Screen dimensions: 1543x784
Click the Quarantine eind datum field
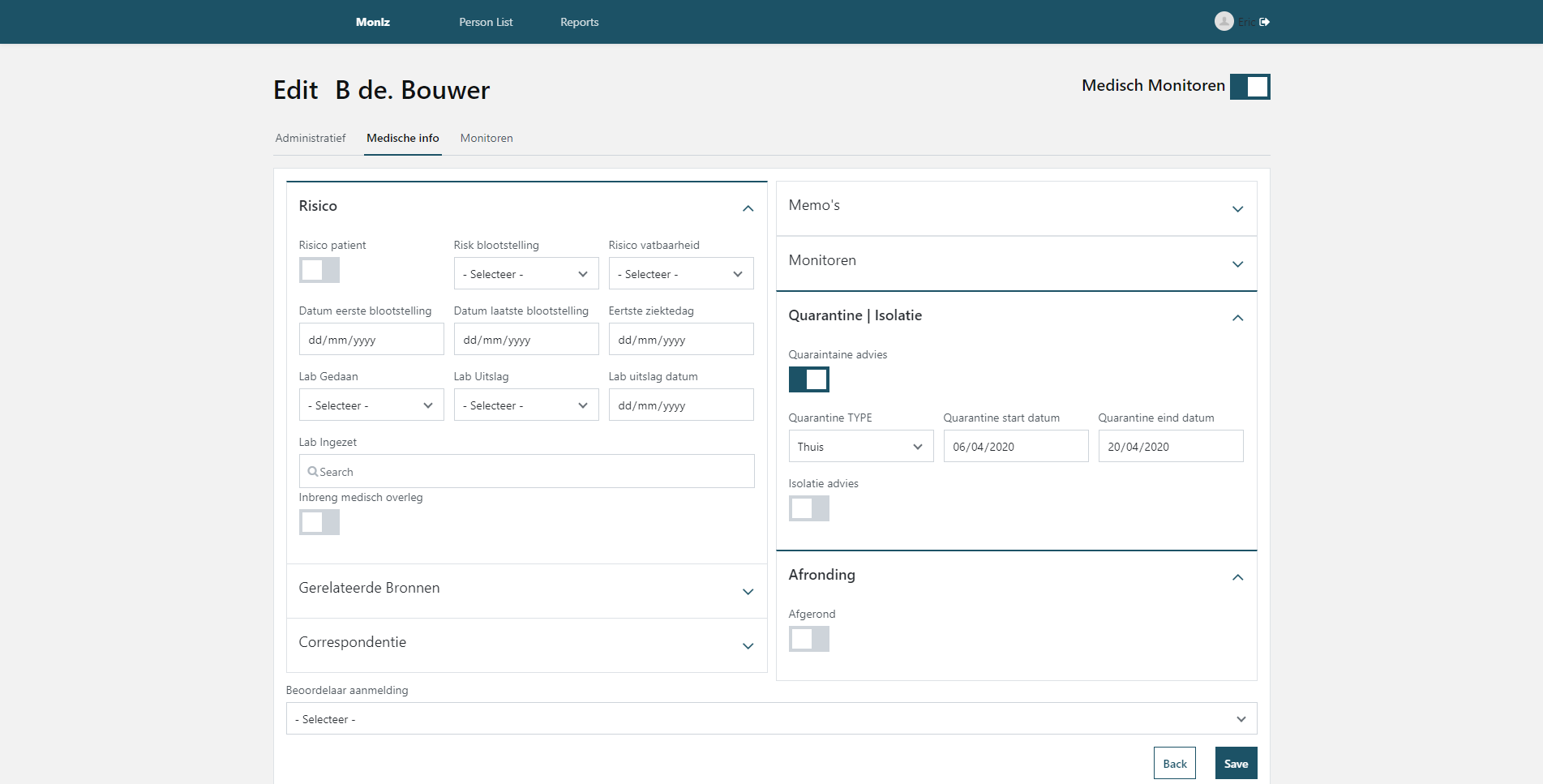[x=1171, y=447]
